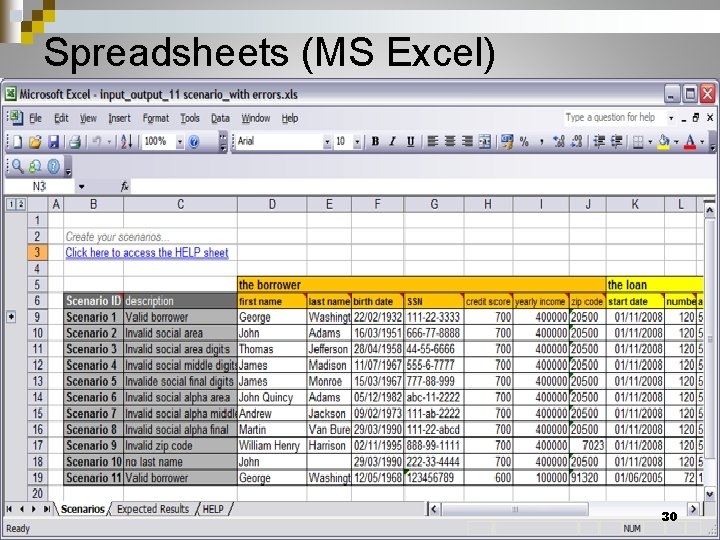Viewport: 720px width, 540px height.
Task: Click the people search icon in lower toolbar
Action: coord(35,166)
